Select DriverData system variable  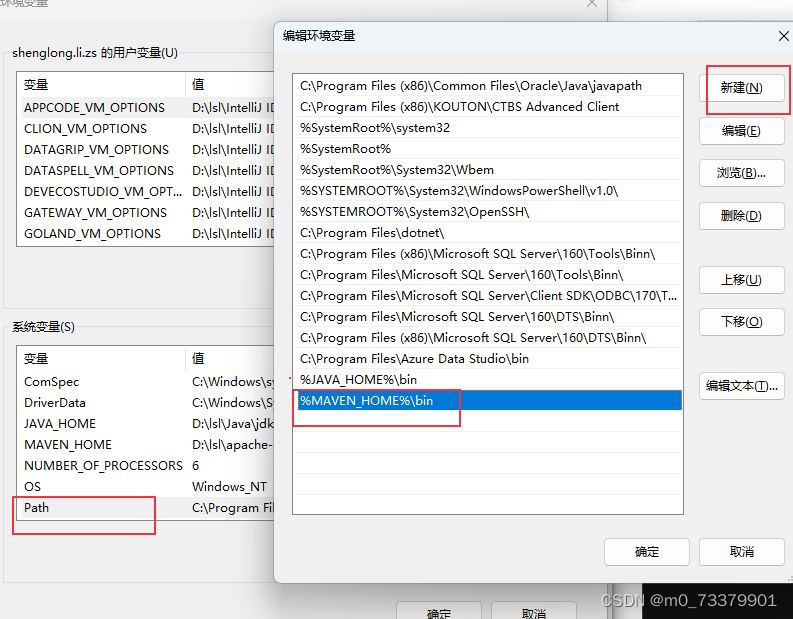point(146,403)
